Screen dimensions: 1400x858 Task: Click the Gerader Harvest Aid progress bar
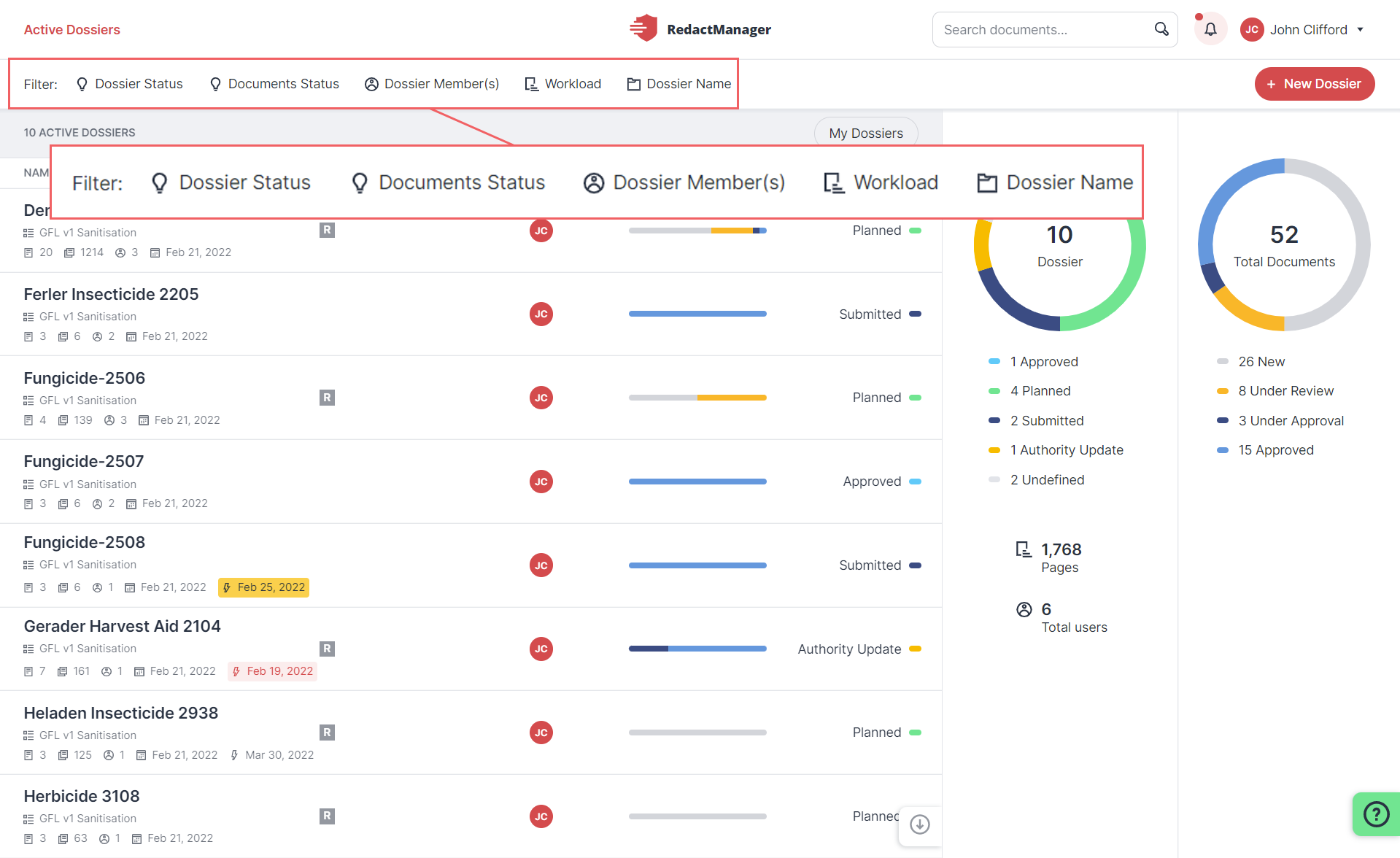pos(697,649)
